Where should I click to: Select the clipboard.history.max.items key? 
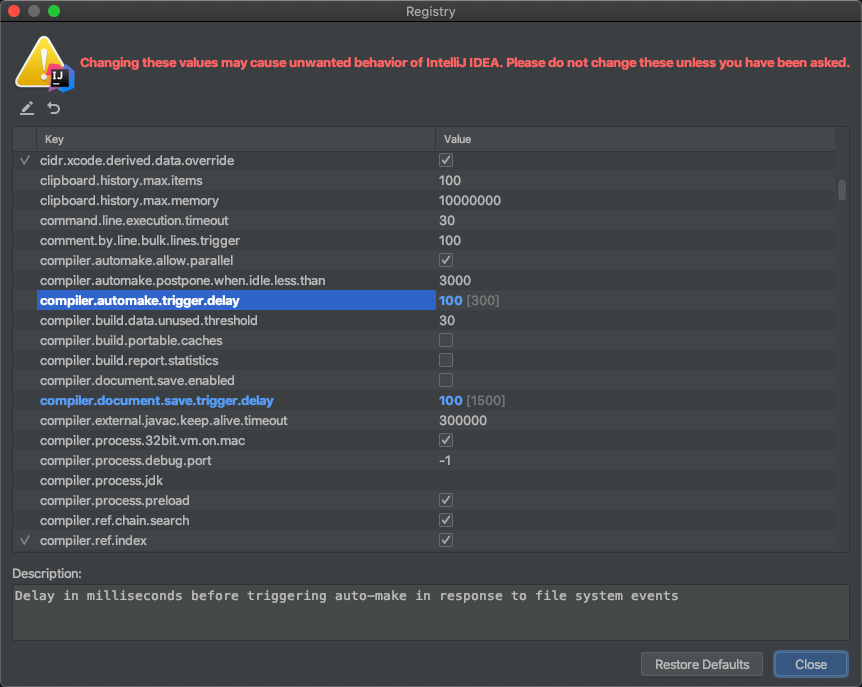pos(121,180)
